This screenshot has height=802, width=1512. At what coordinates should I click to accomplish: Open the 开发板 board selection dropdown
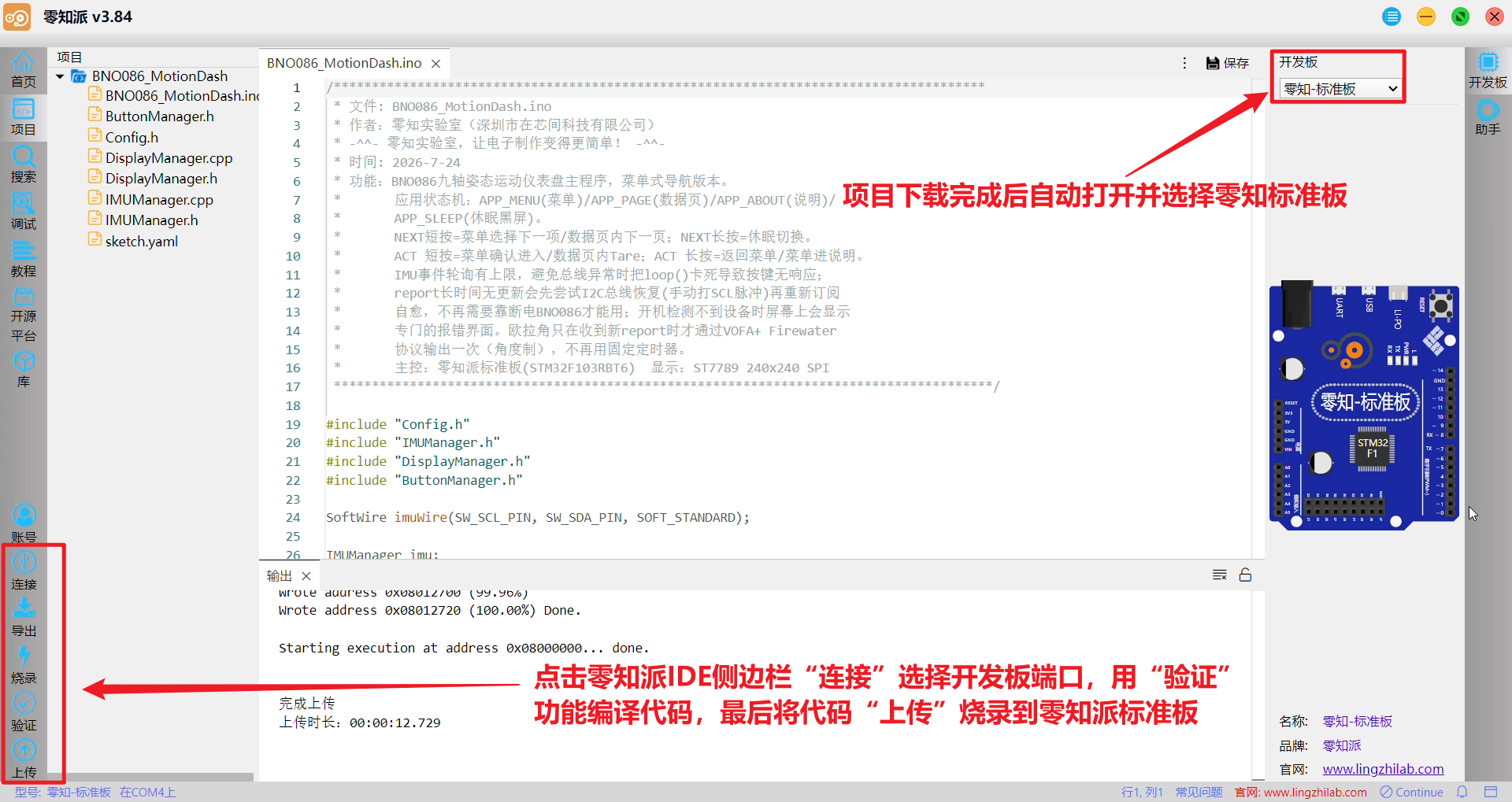click(x=1340, y=89)
